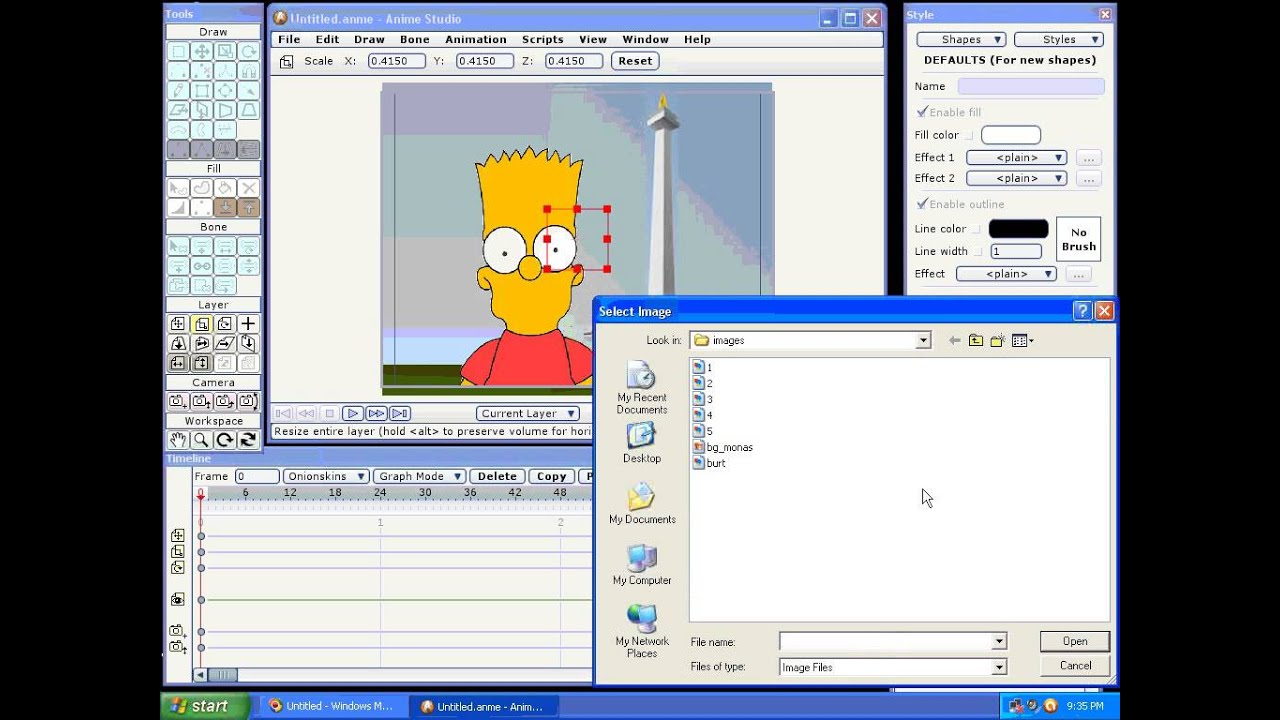Select the Zoom Camera tool

201,401
